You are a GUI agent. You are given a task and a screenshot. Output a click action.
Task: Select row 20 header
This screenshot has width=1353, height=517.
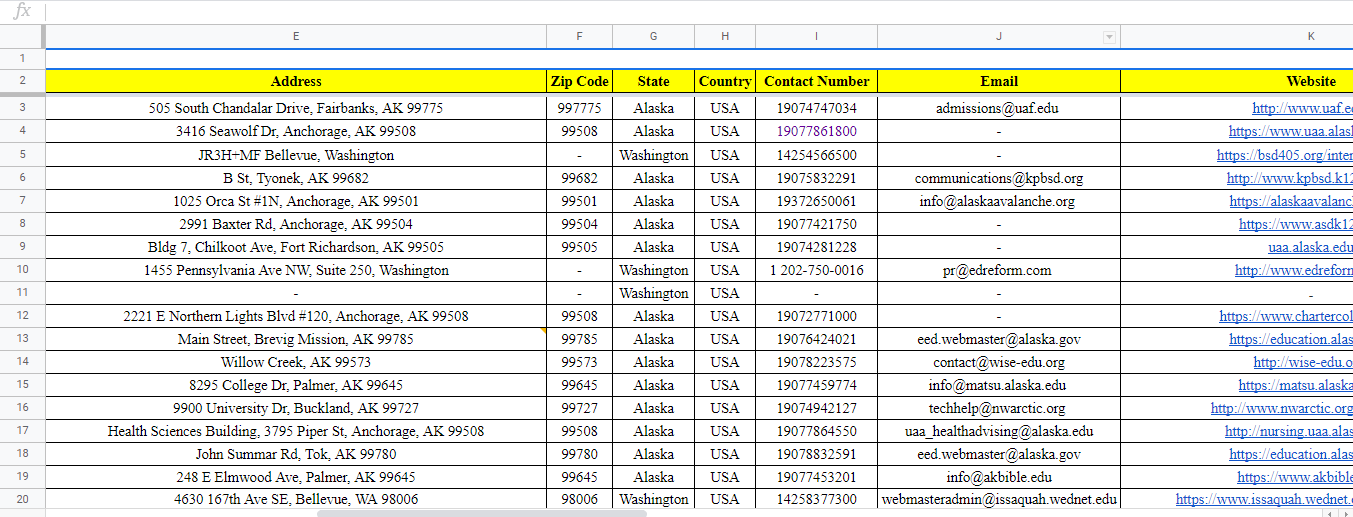point(22,498)
